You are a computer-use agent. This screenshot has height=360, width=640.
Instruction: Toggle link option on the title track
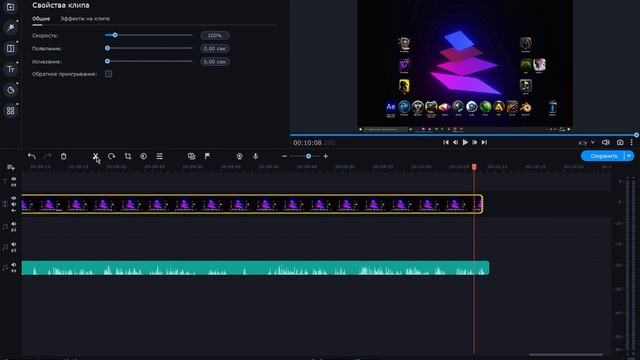pos(13,185)
